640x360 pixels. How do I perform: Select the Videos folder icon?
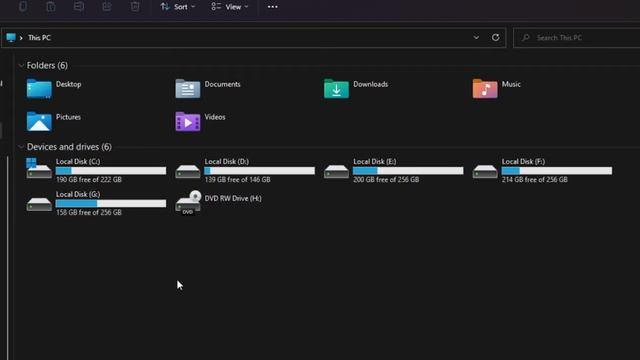click(x=188, y=122)
